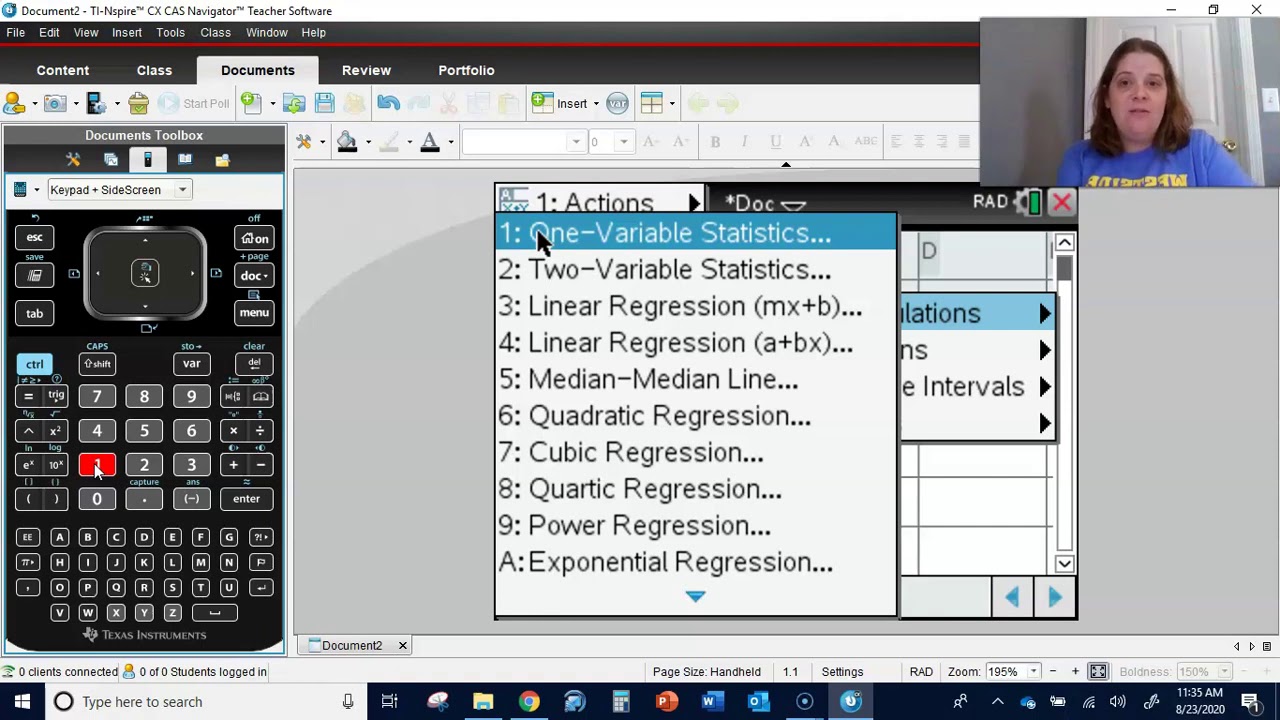Image resolution: width=1280 pixels, height=720 pixels.
Task: Expand the Insert button dropdown arrow
Action: [596, 103]
